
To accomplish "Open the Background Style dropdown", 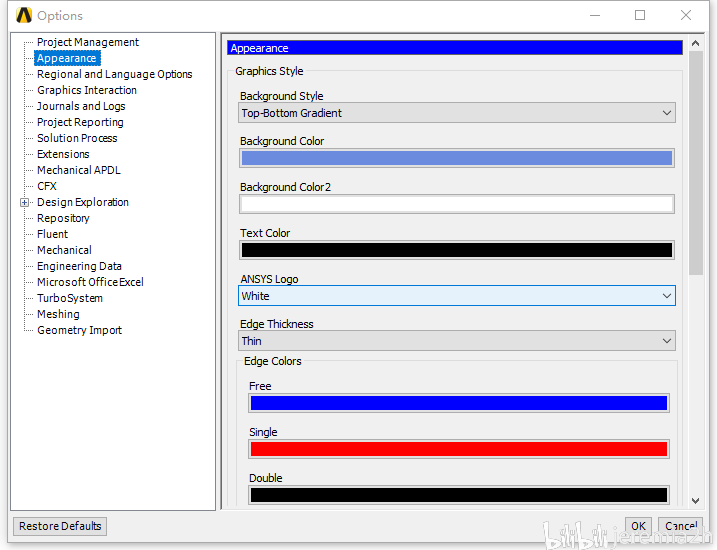I will point(456,113).
